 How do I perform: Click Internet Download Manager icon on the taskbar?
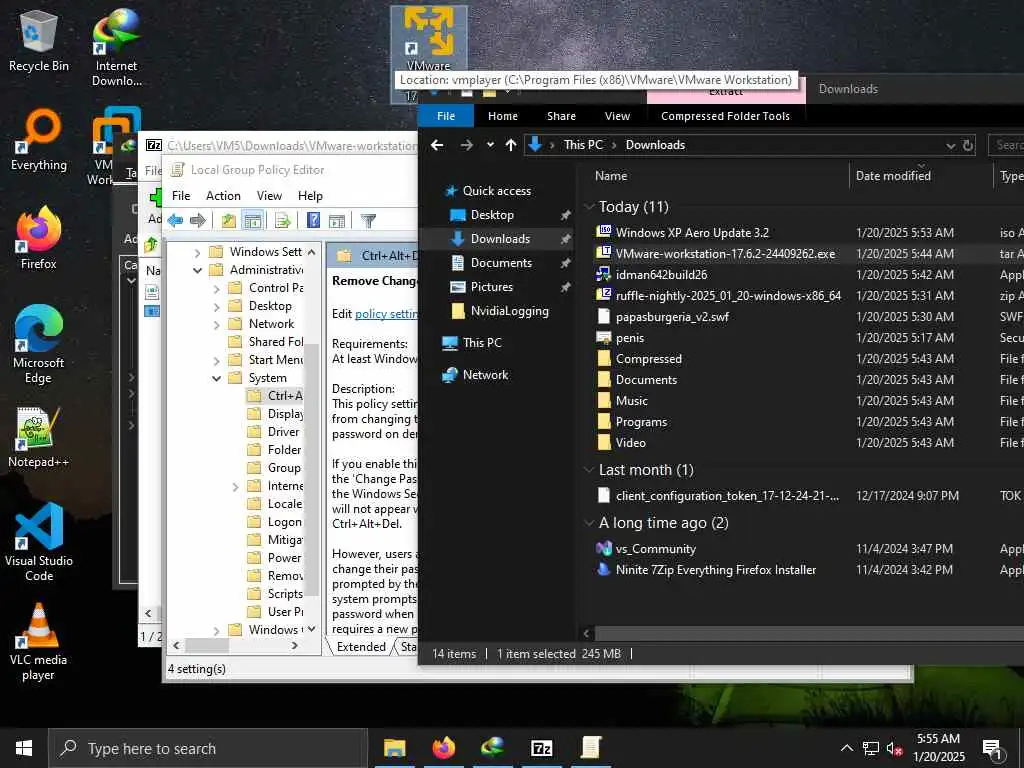[x=492, y=748]
